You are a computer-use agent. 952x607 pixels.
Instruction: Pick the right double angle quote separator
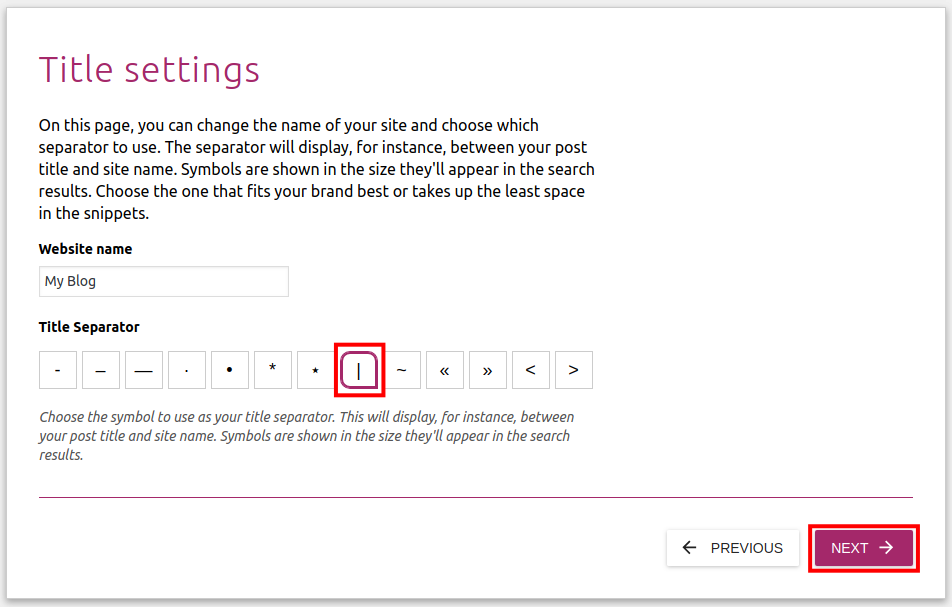[488, 370]
